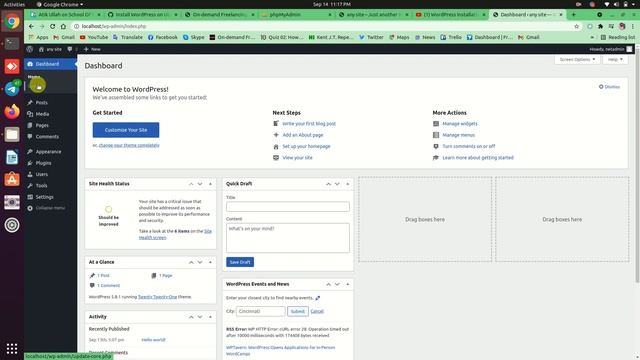This screenshot has width=640, height=360.
Task: Focus the Quick Draft Title field
Action: (288, 207)
